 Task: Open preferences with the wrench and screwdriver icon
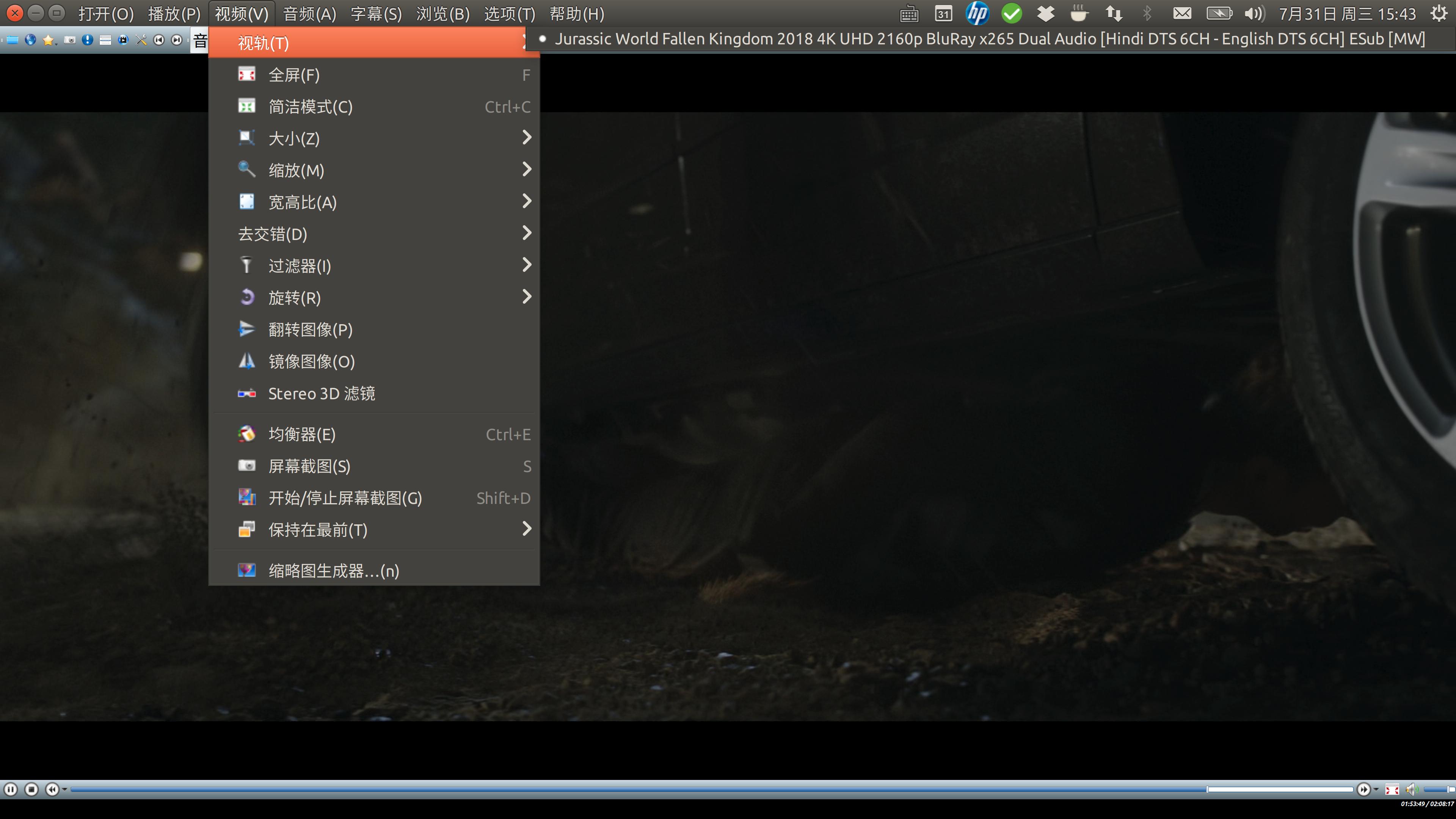[x=141, y=40]
